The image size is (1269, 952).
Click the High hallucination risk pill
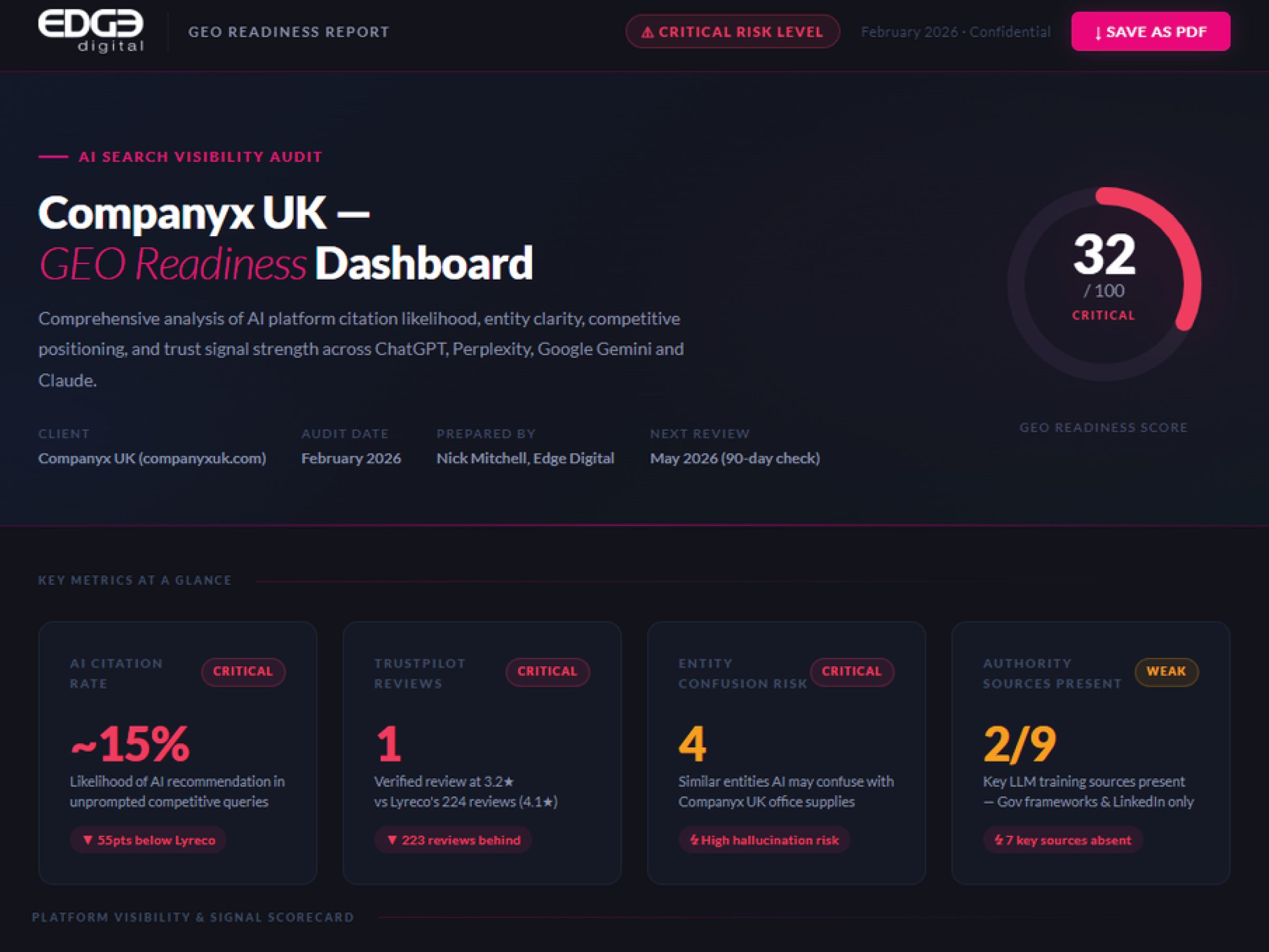coord(764,840)
